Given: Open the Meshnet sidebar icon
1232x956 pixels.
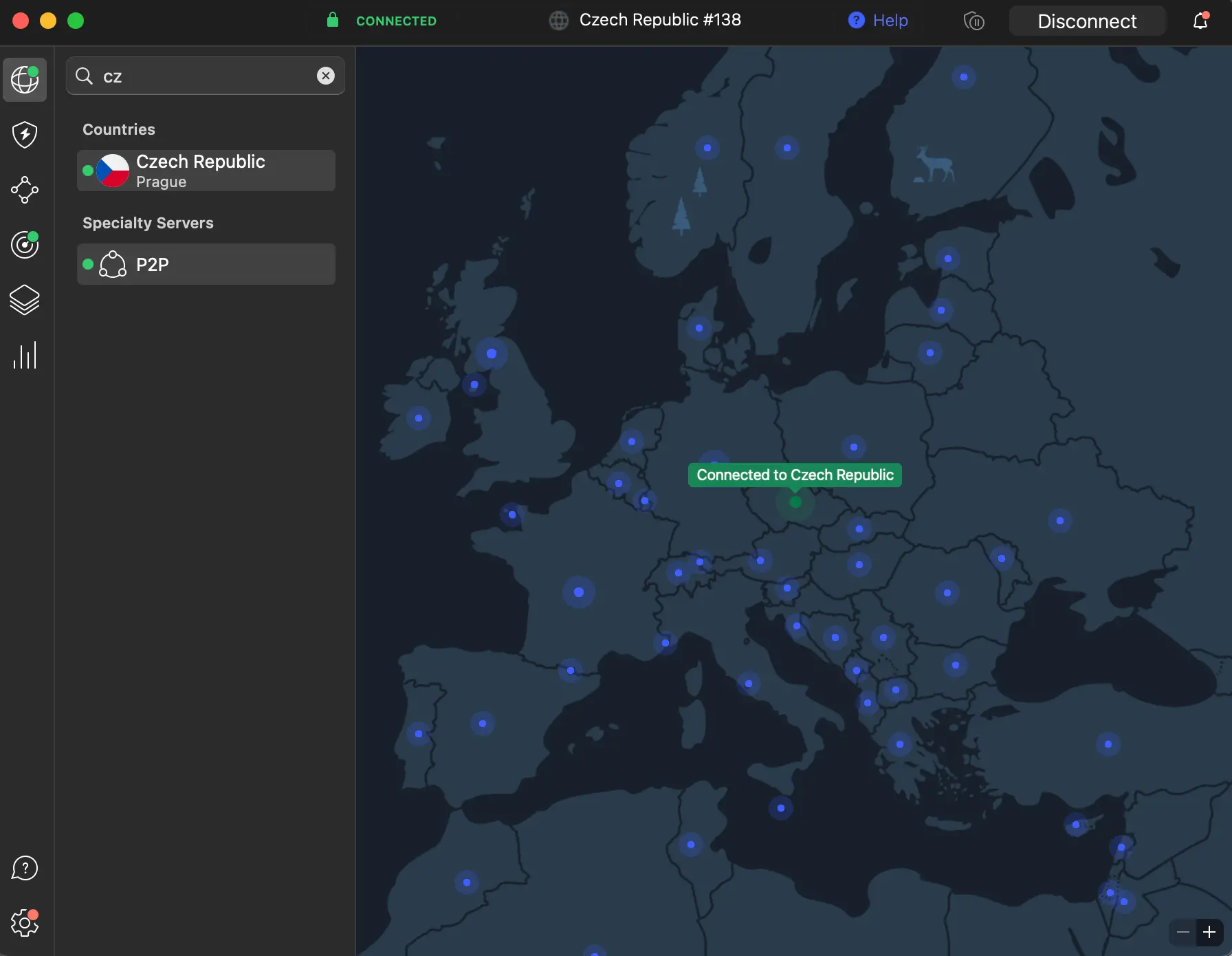Looking at the screenshot, I should click(x=25, y=190).
